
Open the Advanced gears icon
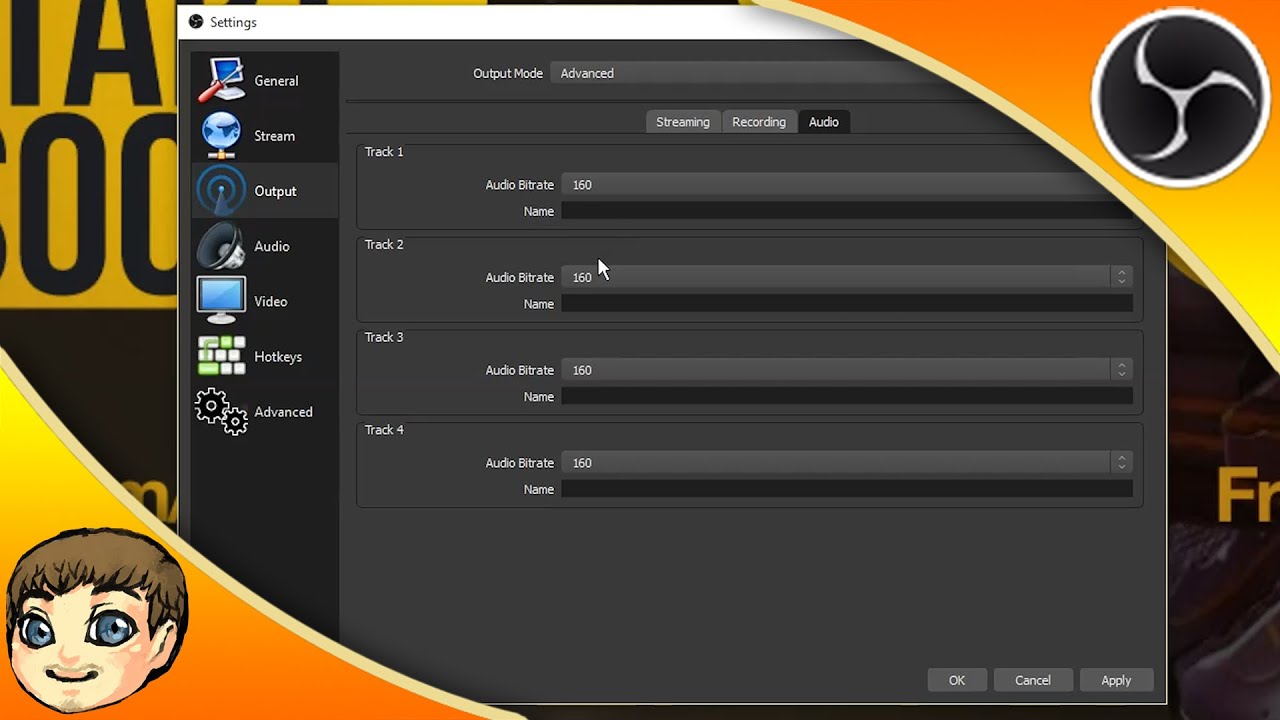pos(221,411)
